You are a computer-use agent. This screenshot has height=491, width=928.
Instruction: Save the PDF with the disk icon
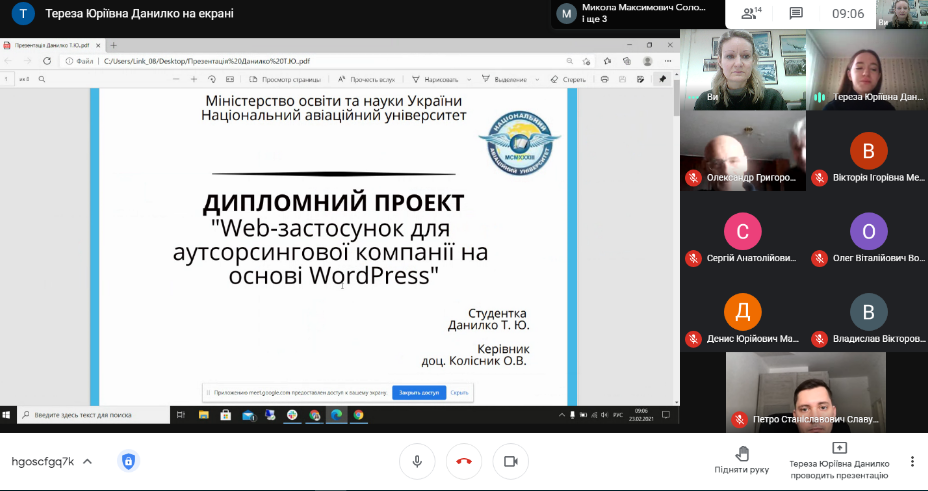[622, 79]
